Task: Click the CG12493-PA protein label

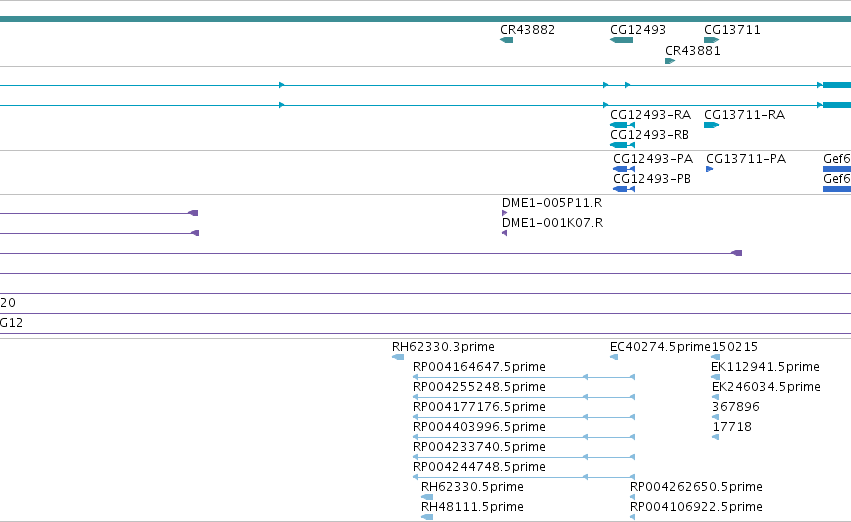Action: 653,158
